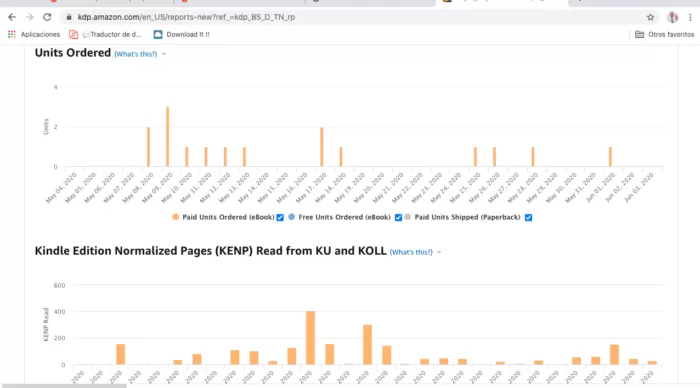Image resolution: width=700 pixels, height=388 pixels.
Task: Expand the chevron beside Units Ordered What's this
Action: click(x=164, y=54)
